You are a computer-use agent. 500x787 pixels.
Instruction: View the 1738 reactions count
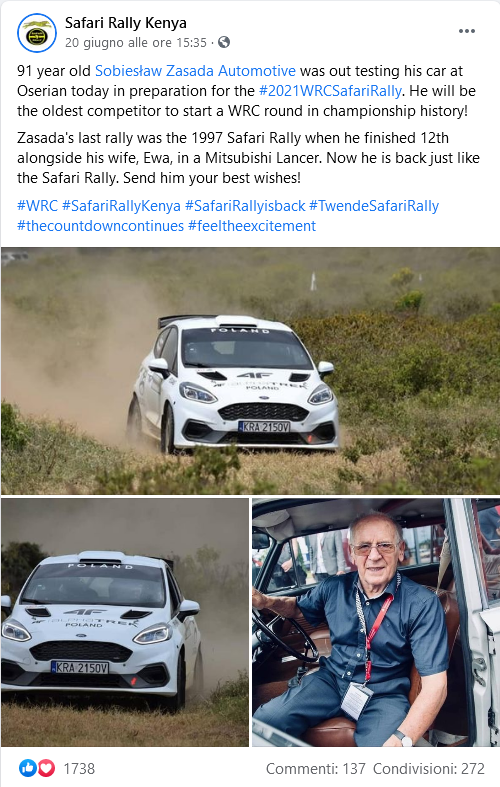(x=79, y=768)
